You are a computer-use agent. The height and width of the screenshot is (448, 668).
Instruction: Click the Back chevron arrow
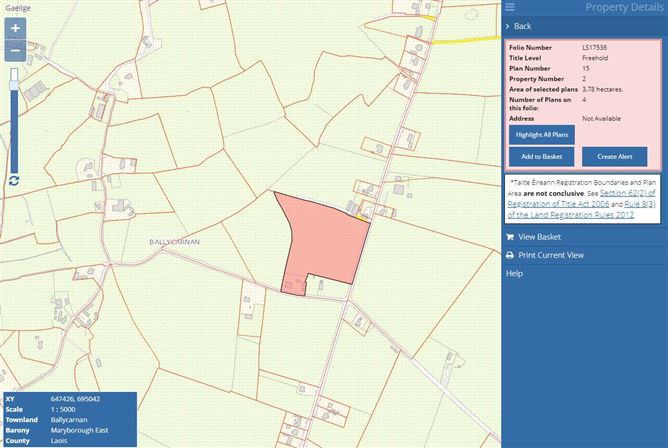(x=507, y=26)
